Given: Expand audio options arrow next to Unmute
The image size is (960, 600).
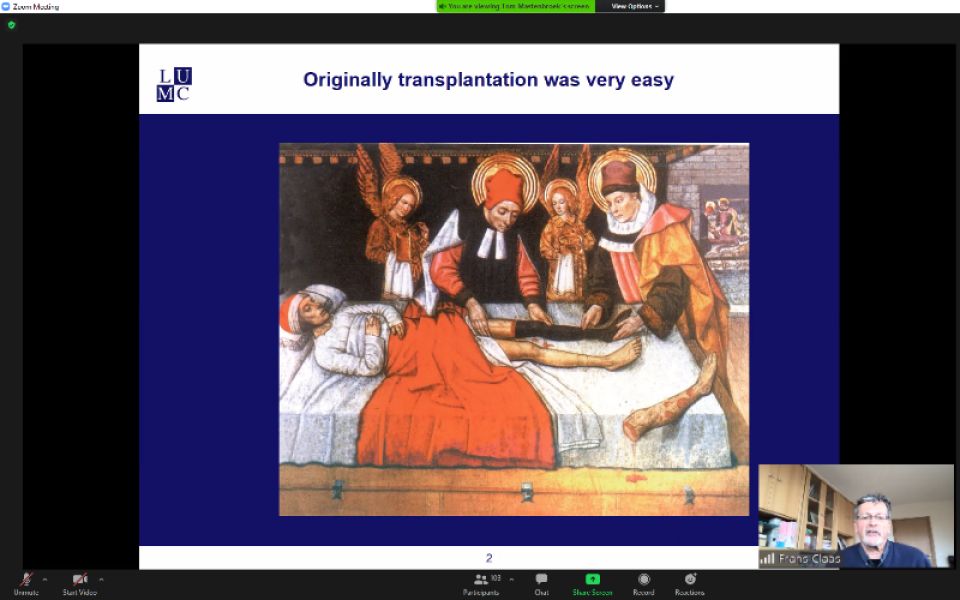Looking at the screenshot, I should 45,579.
